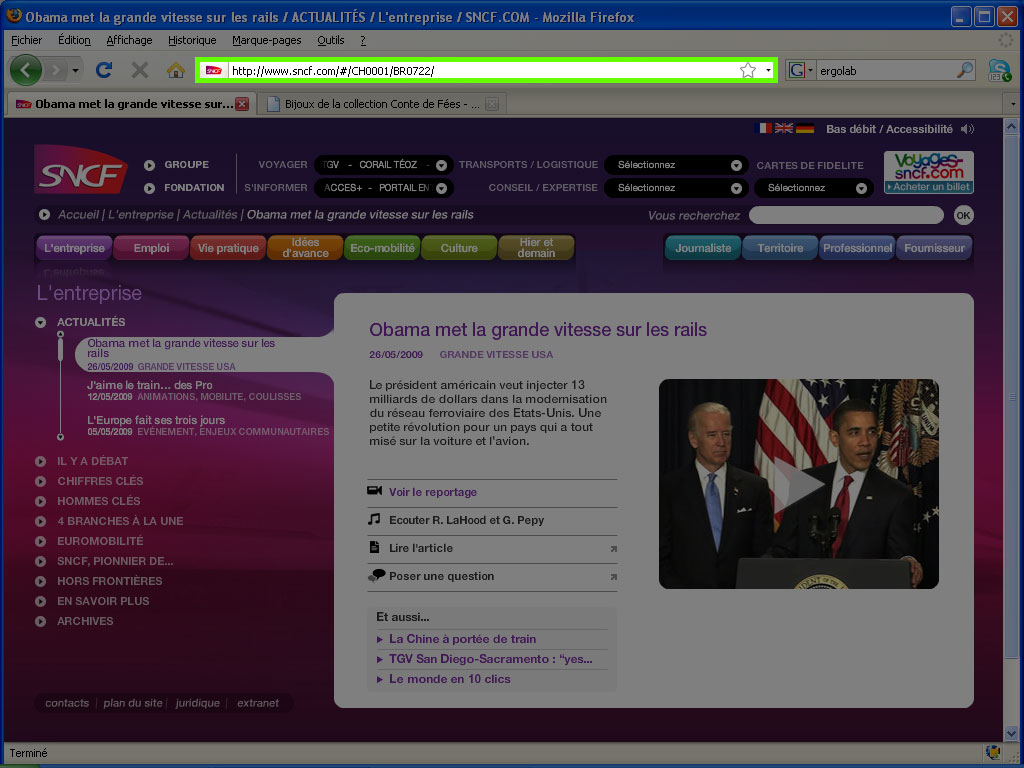Select the Idées d'avance tab
This screenshot has width=1024, height=768.
point(305,248)
